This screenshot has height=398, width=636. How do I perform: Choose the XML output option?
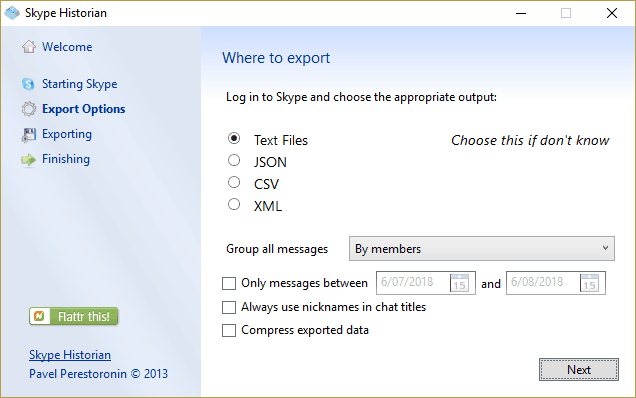point(234,204)
